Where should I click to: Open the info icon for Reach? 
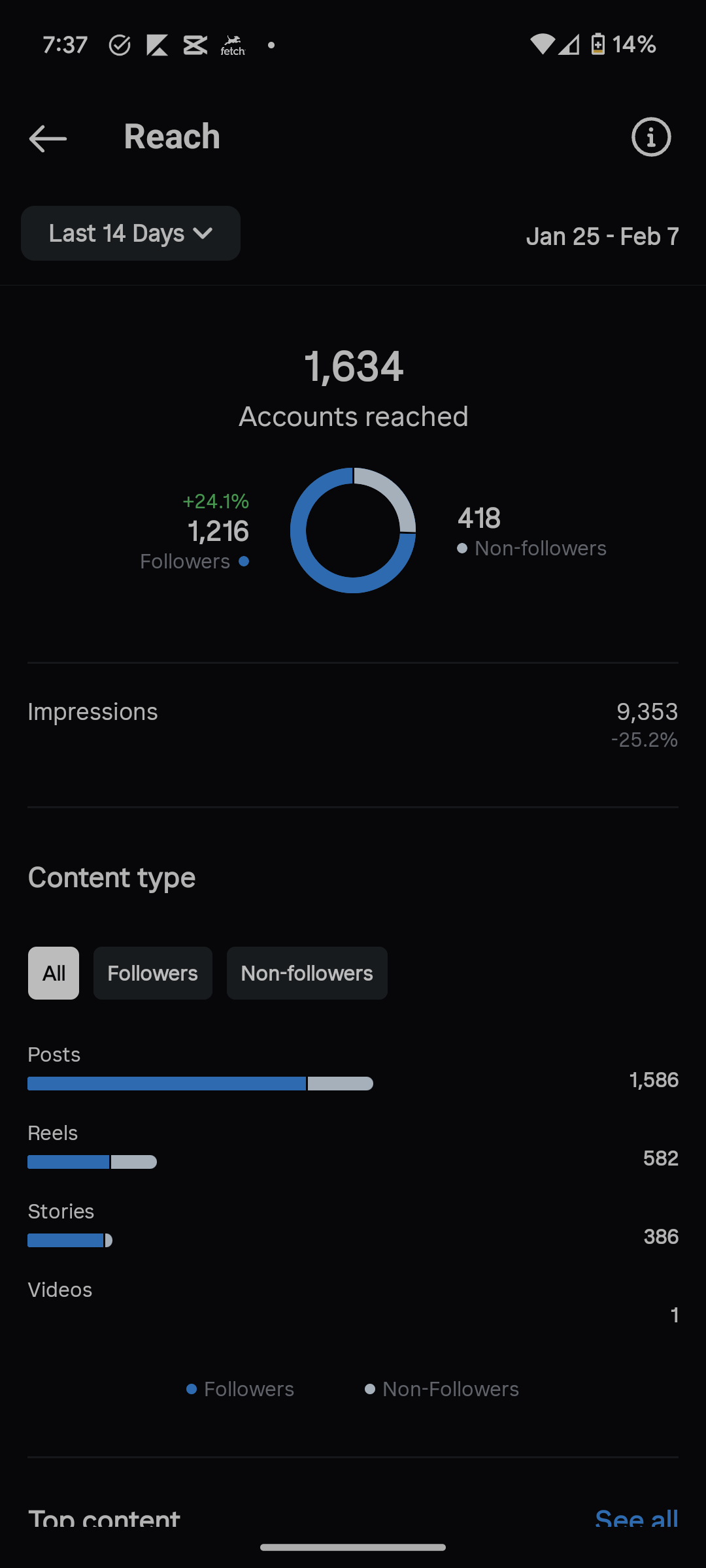point(651,137)
